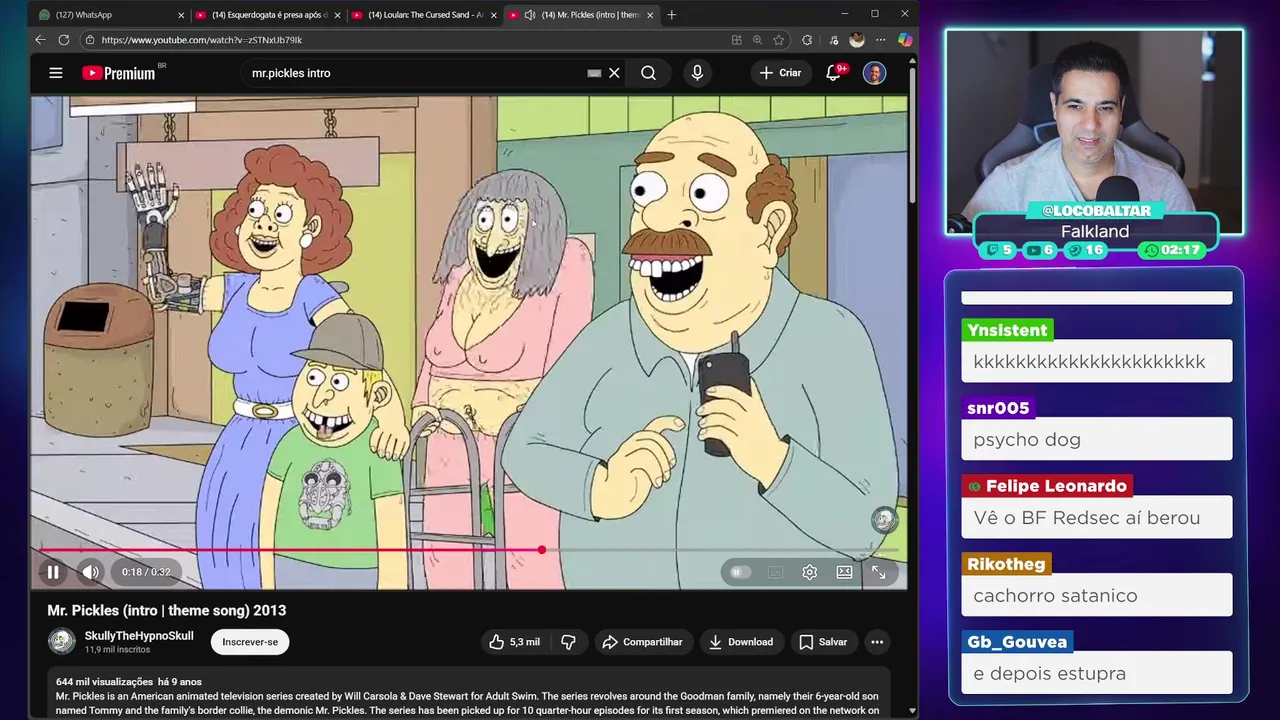The image size is (1280, 720).
Task: Open the apps icon in the address bar
Action: click(x=737, y=40)
